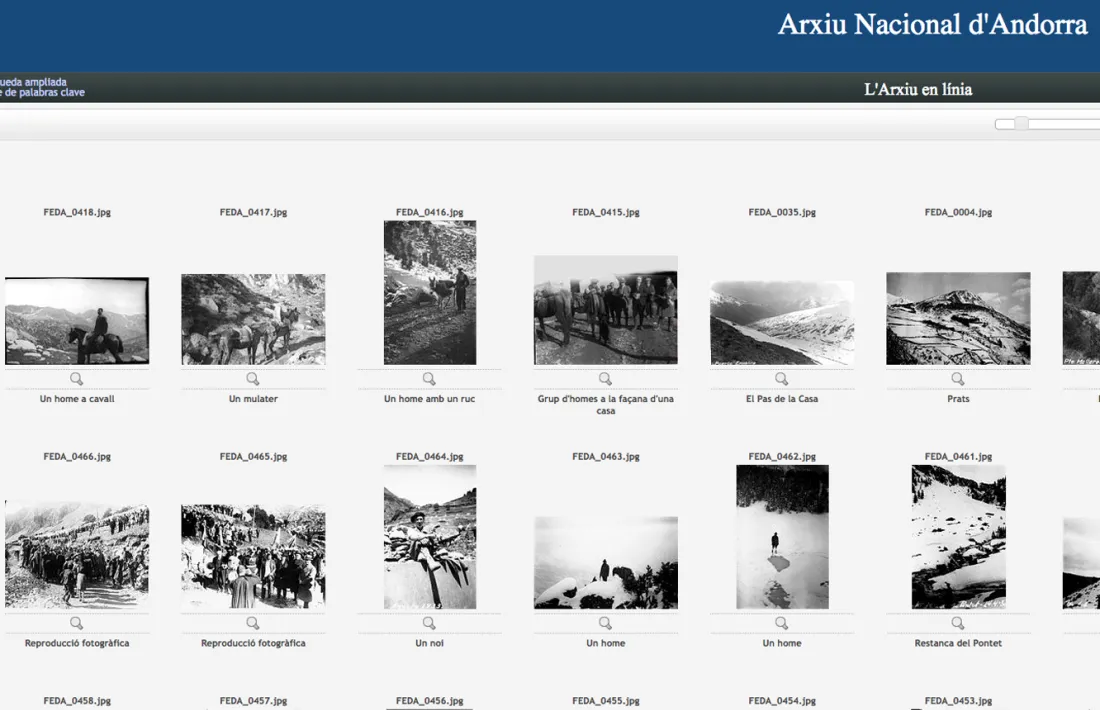Click magnifier under FEDA_0466 Reproducció fotogràfica
The image size is (1100, 710).
point(76,623)
